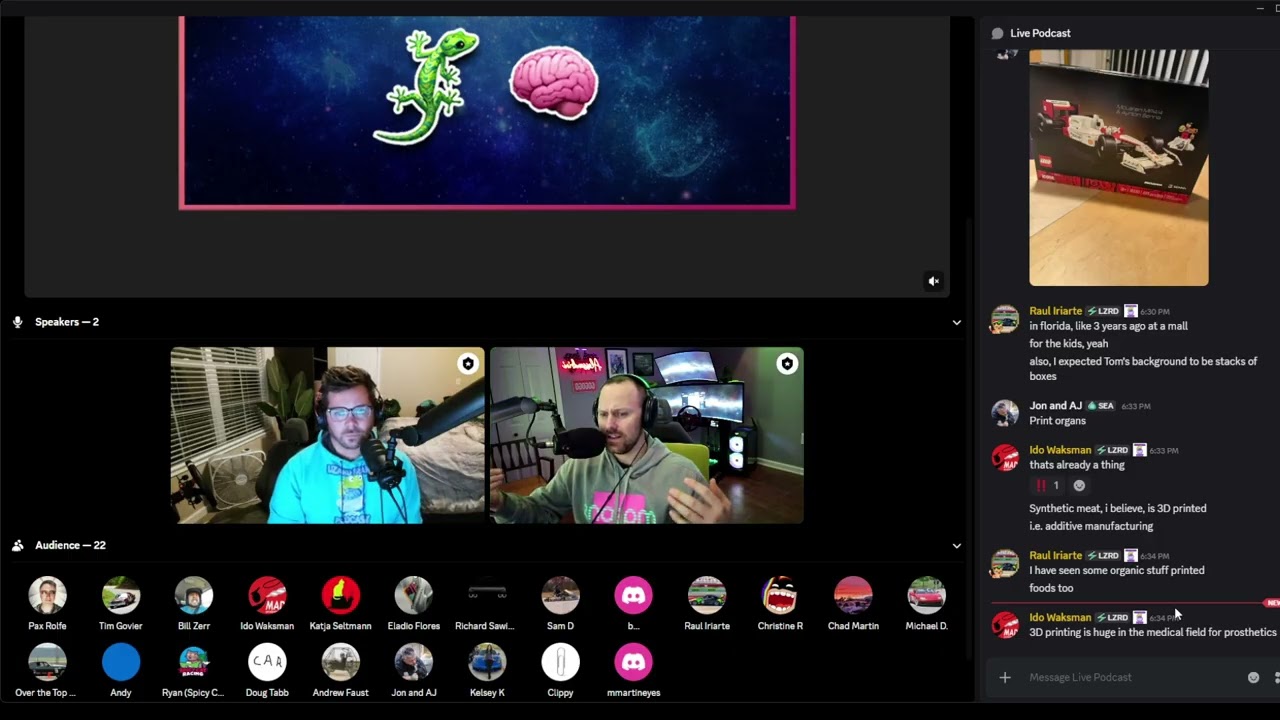Click the LZRD tag on Raul's 6:30 PM message
The height and width of the screenshot is (720, 1280).
1103,311
